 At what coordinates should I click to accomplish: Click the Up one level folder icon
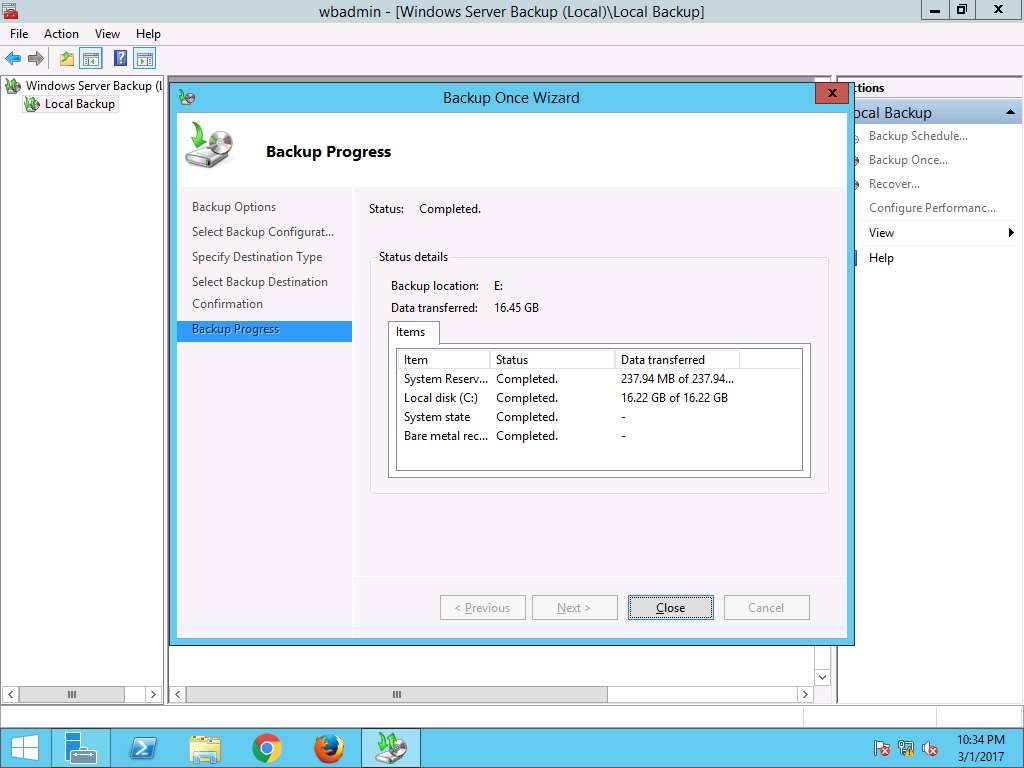tap(67, 59)
